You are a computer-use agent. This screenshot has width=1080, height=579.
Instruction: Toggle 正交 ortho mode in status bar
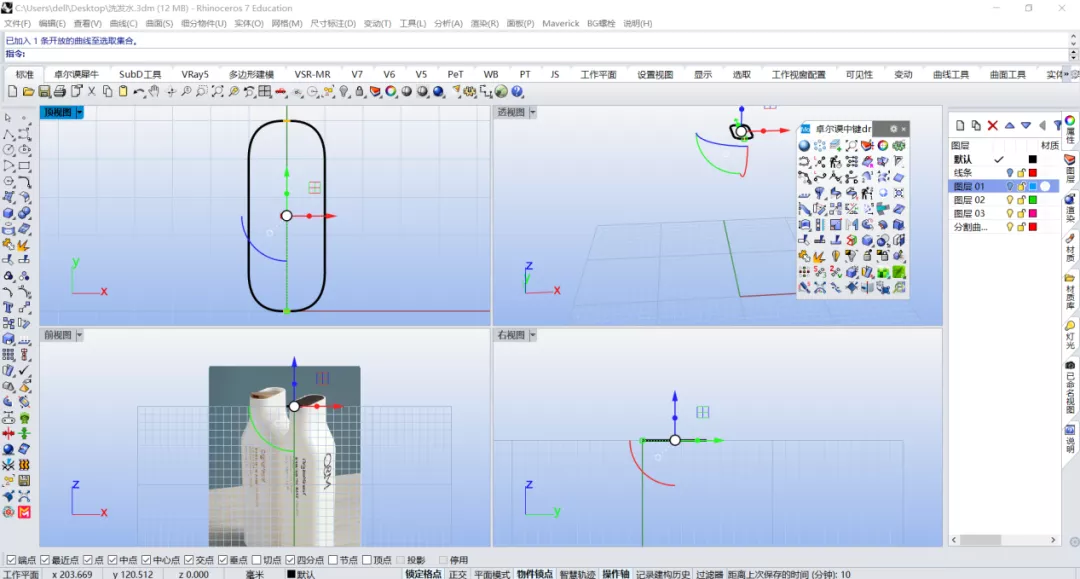[x=457, y=574]
